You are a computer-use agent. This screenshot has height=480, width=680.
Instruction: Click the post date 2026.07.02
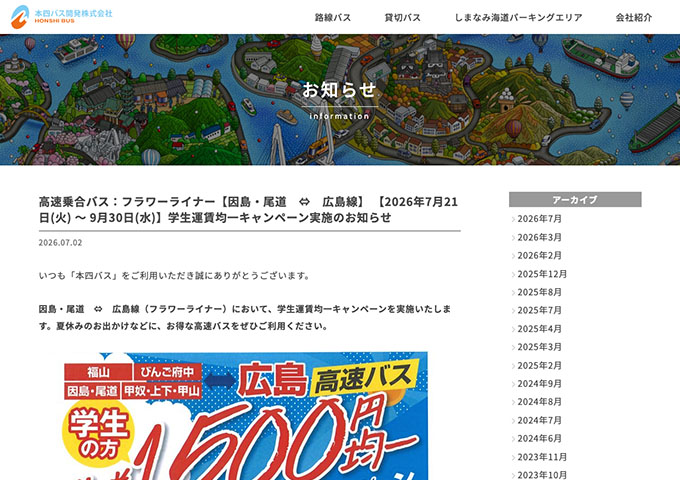(60, 242)
